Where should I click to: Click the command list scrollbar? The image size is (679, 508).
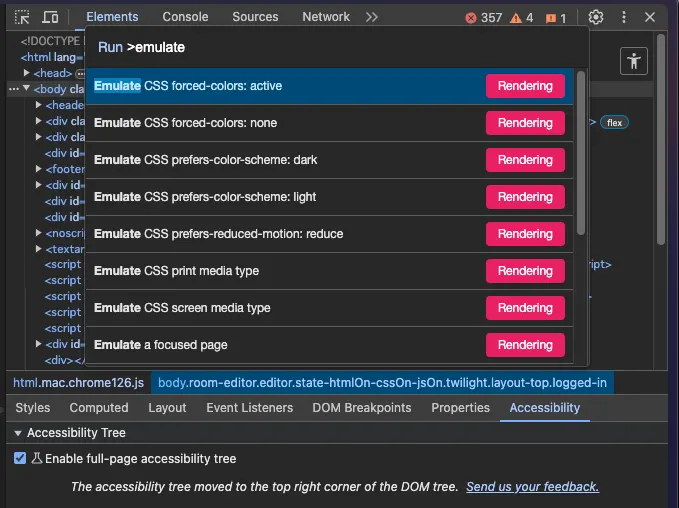[x=581, y=153]
